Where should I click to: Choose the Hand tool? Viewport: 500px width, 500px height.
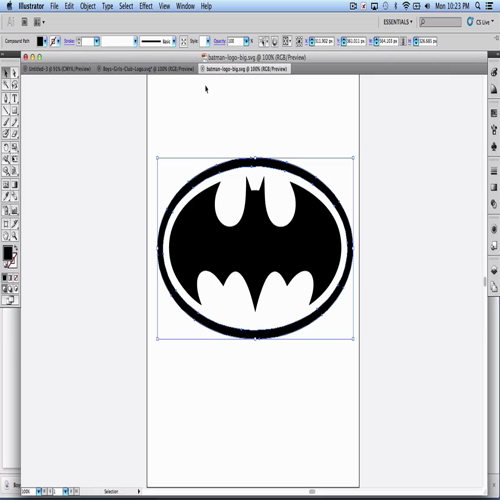[6, 236]
